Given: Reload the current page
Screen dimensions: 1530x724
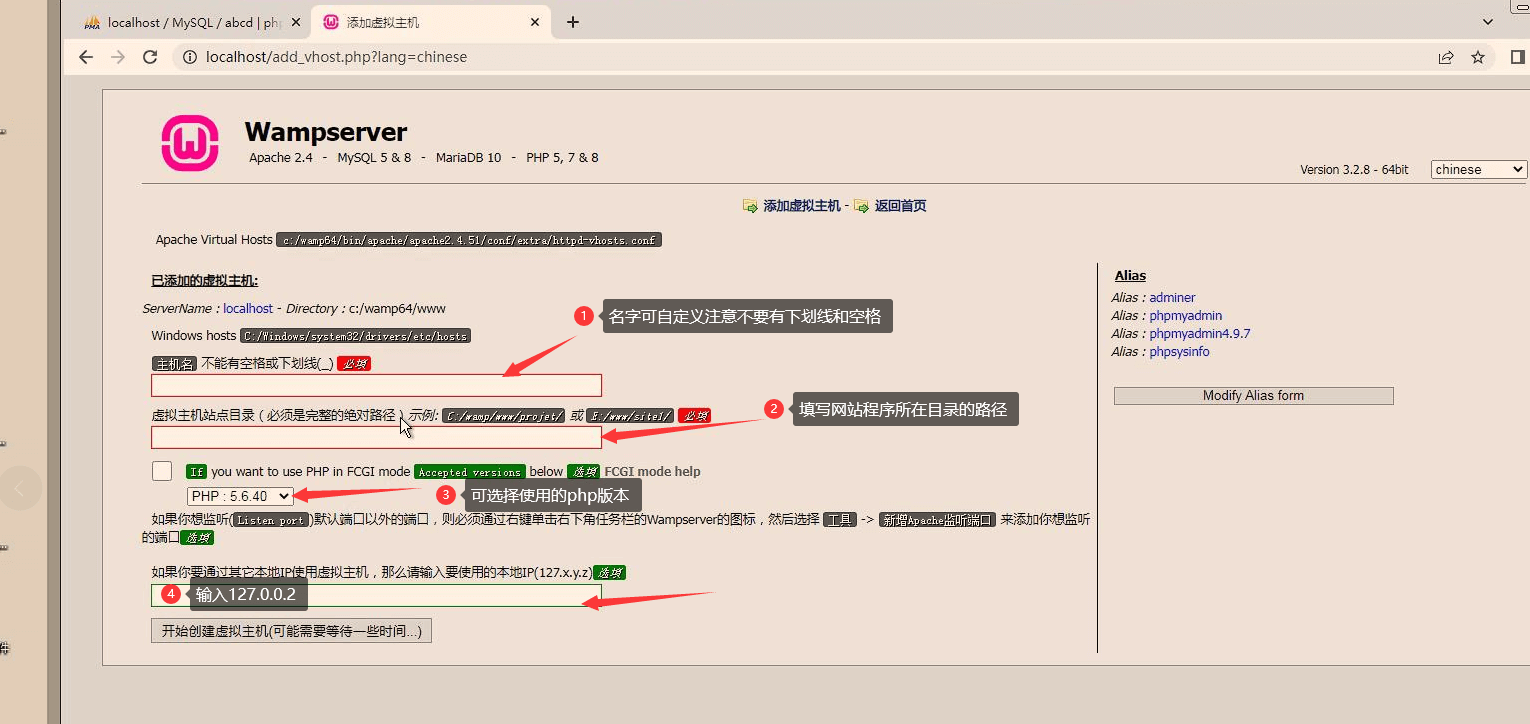Looking at the screenshot, I should [x=150, y=57].
